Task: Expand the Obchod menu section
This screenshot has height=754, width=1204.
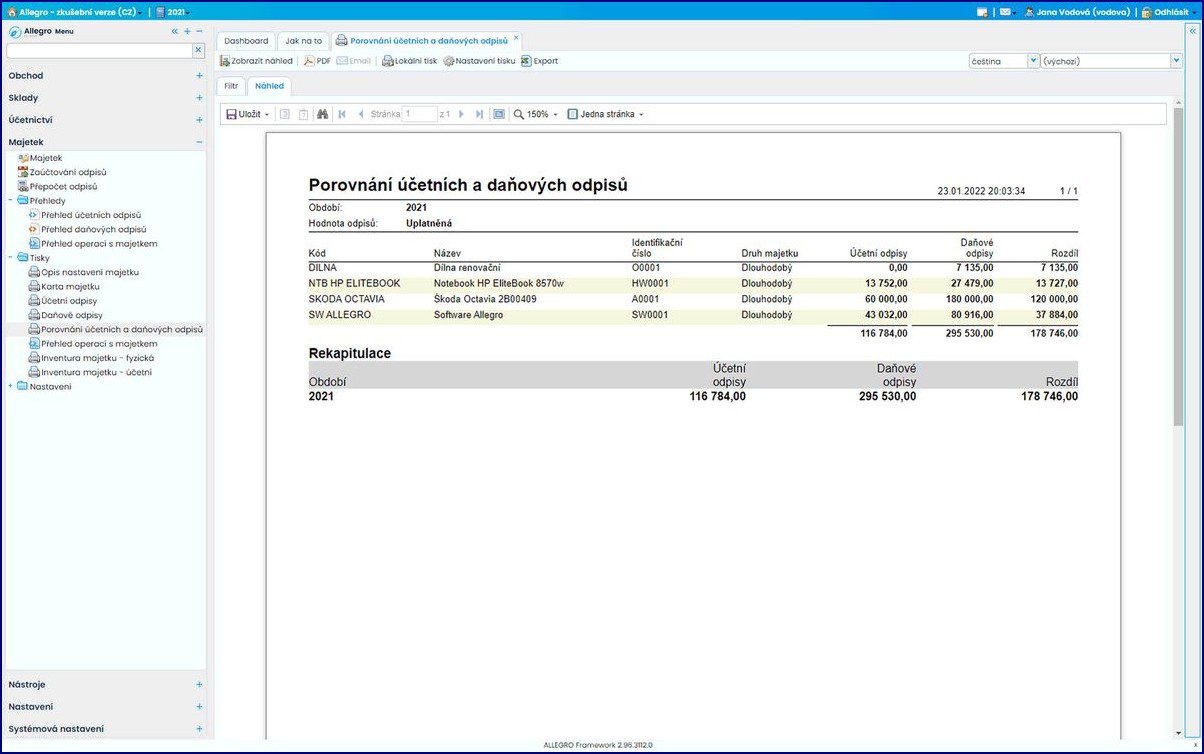Action: [x=199, y=76]
